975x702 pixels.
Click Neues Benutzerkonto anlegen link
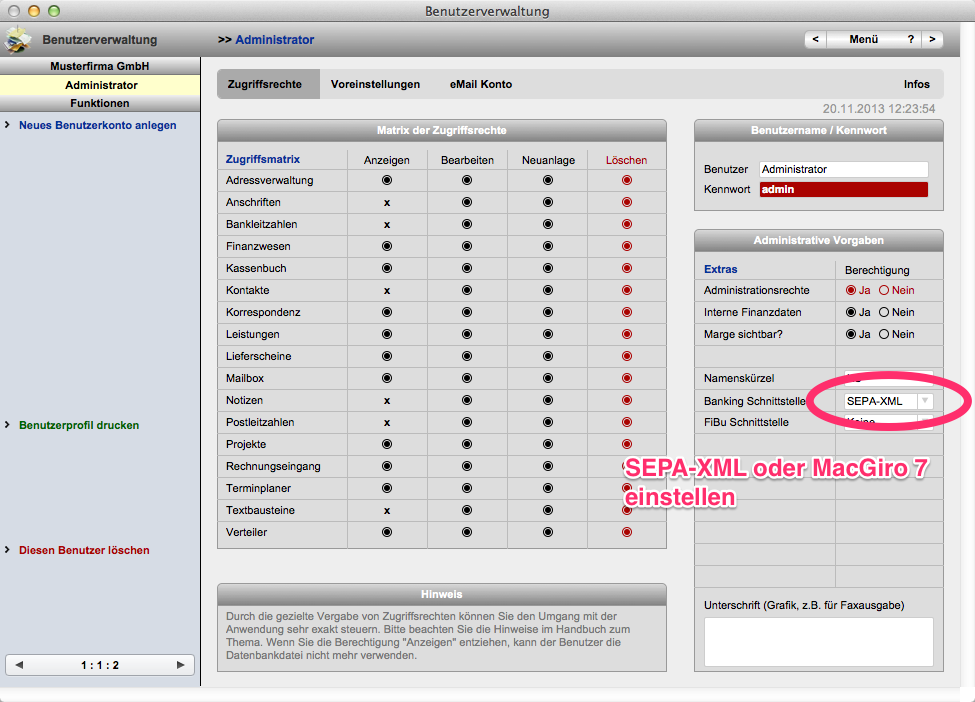coord(97,125)
